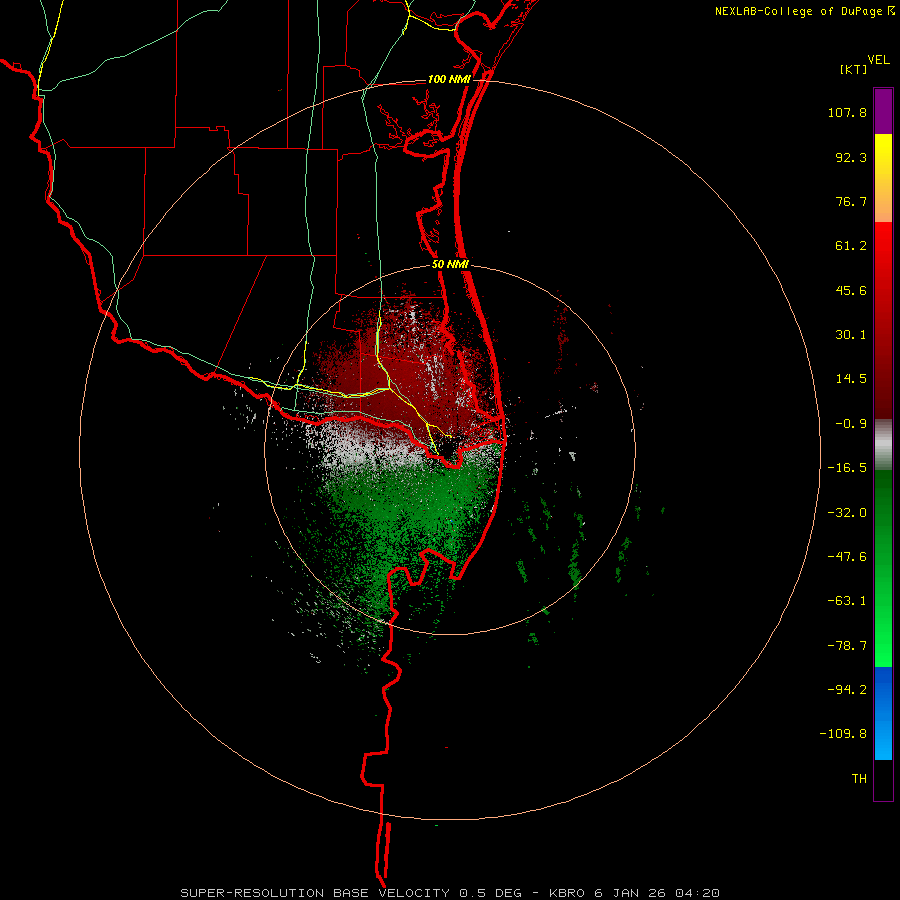The width and height of the screenshot is (900, 900).
Task: Click the 76.7 velocity scale value
Action: coord(851,201)
